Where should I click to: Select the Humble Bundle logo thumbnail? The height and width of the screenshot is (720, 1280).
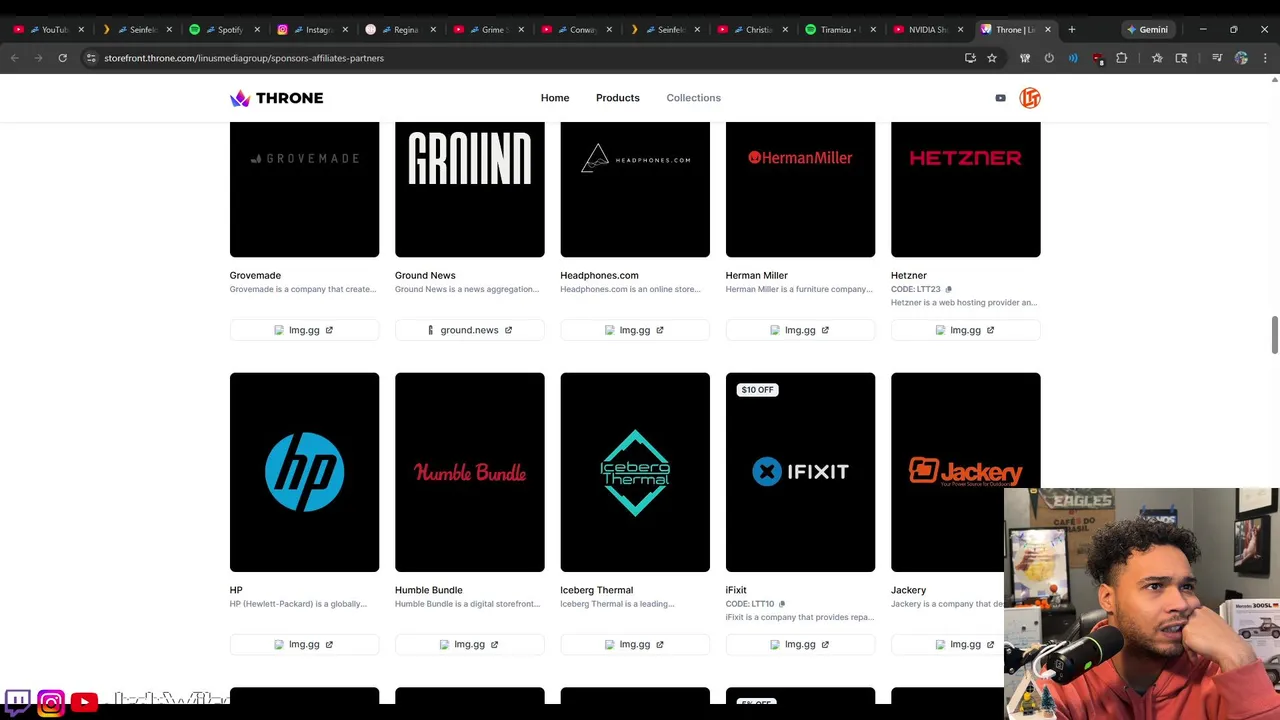point(469,472)
